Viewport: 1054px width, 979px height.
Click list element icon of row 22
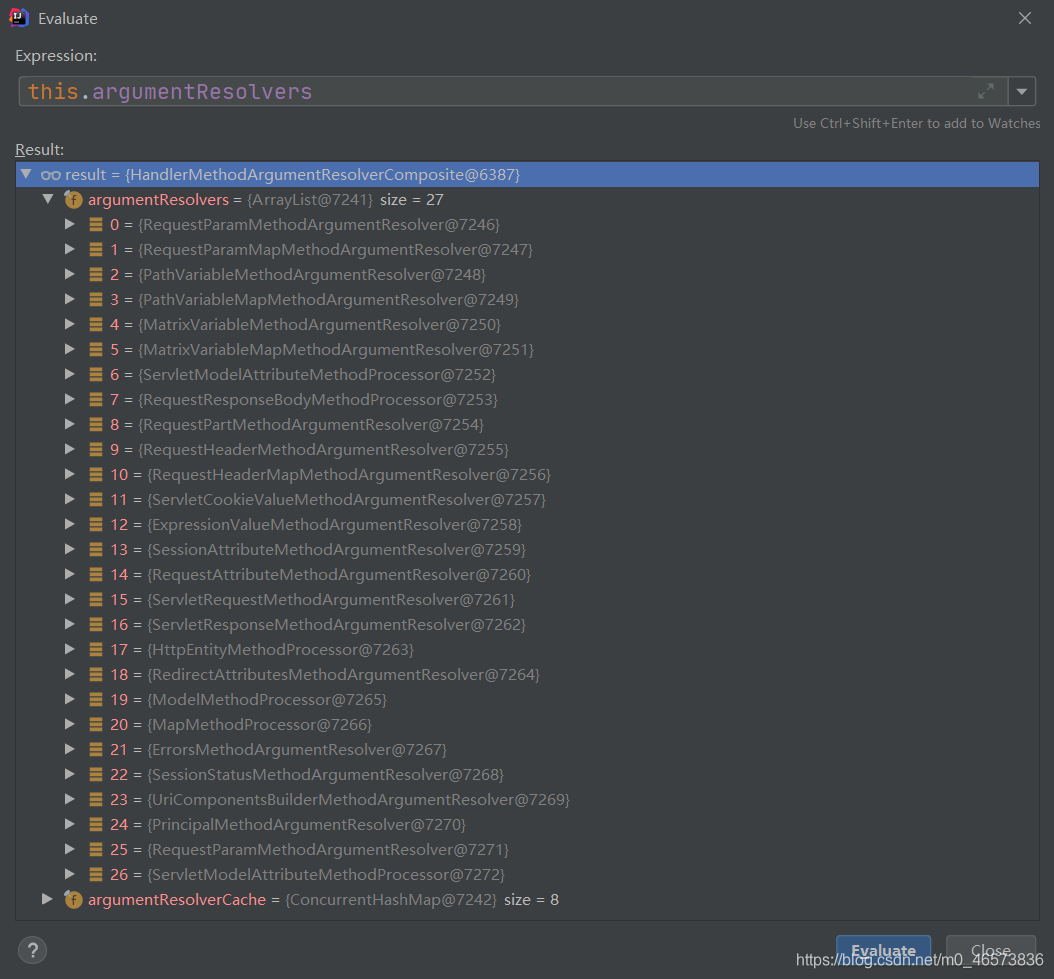96,774
